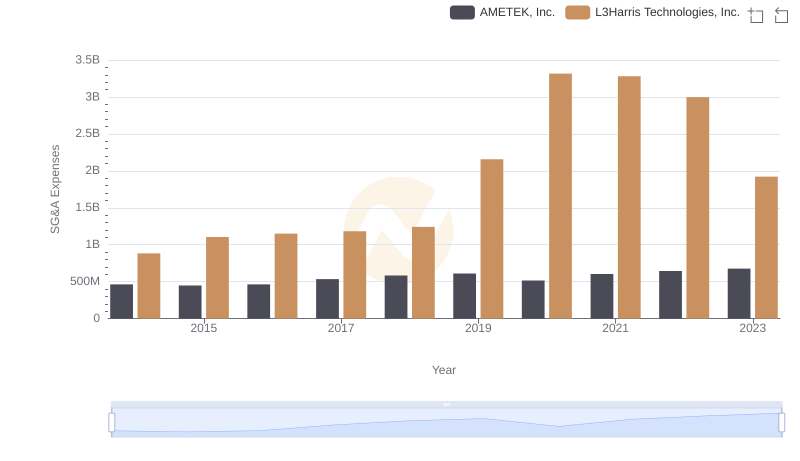Click the 2015 x-axis label
The height and width of the screenshot is (461, 800).
pos(204,328)
